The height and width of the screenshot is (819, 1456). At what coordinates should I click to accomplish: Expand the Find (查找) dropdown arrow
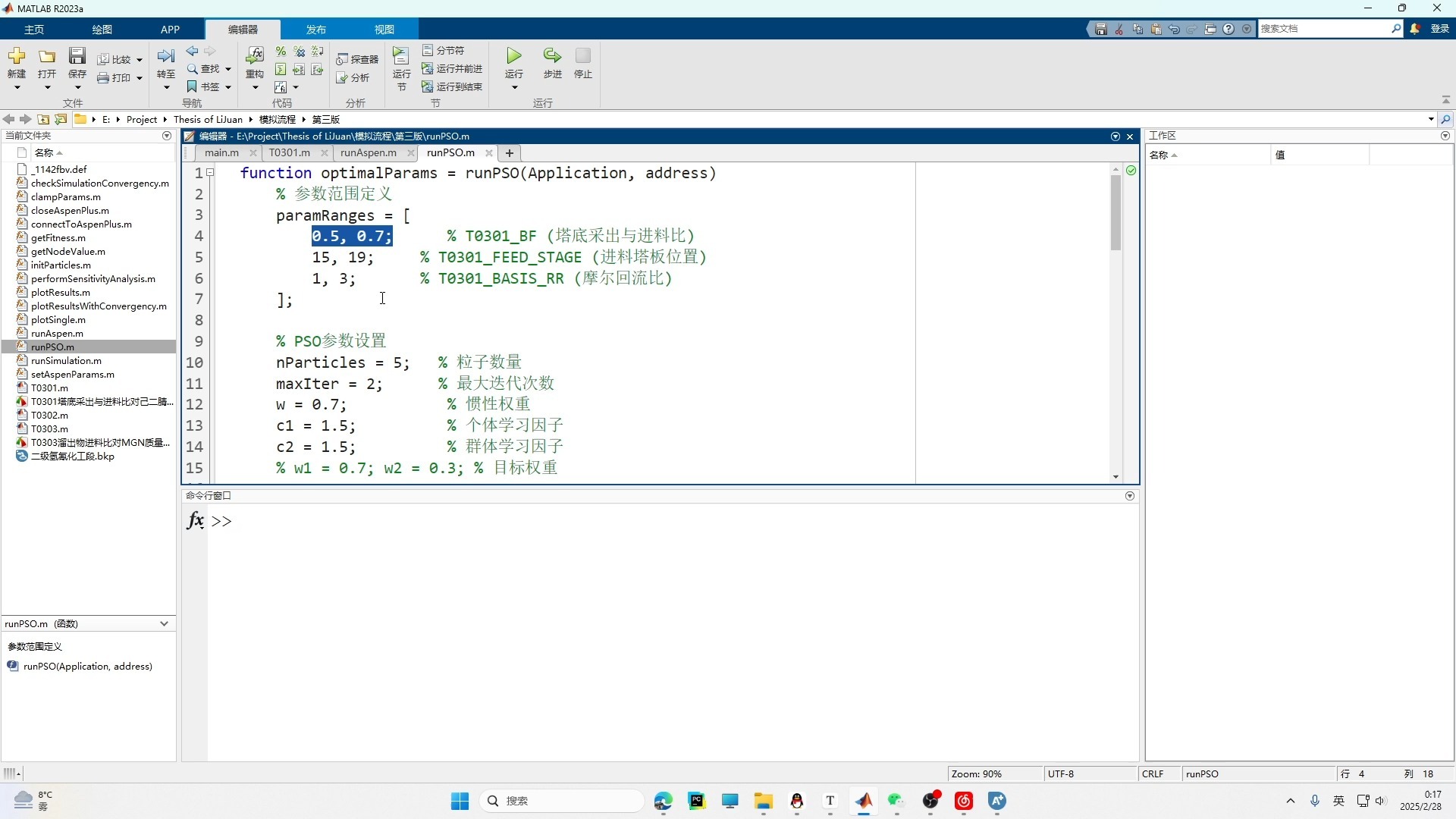point(227,69)
